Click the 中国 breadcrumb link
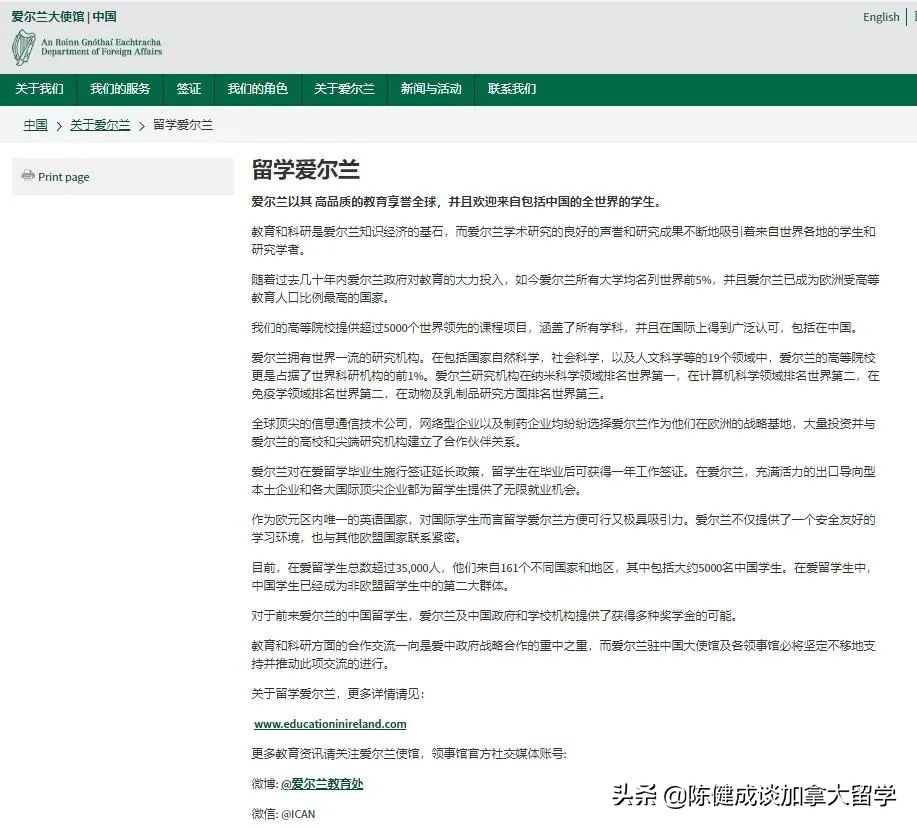The image size is (917, 828). tap(34, 125)
